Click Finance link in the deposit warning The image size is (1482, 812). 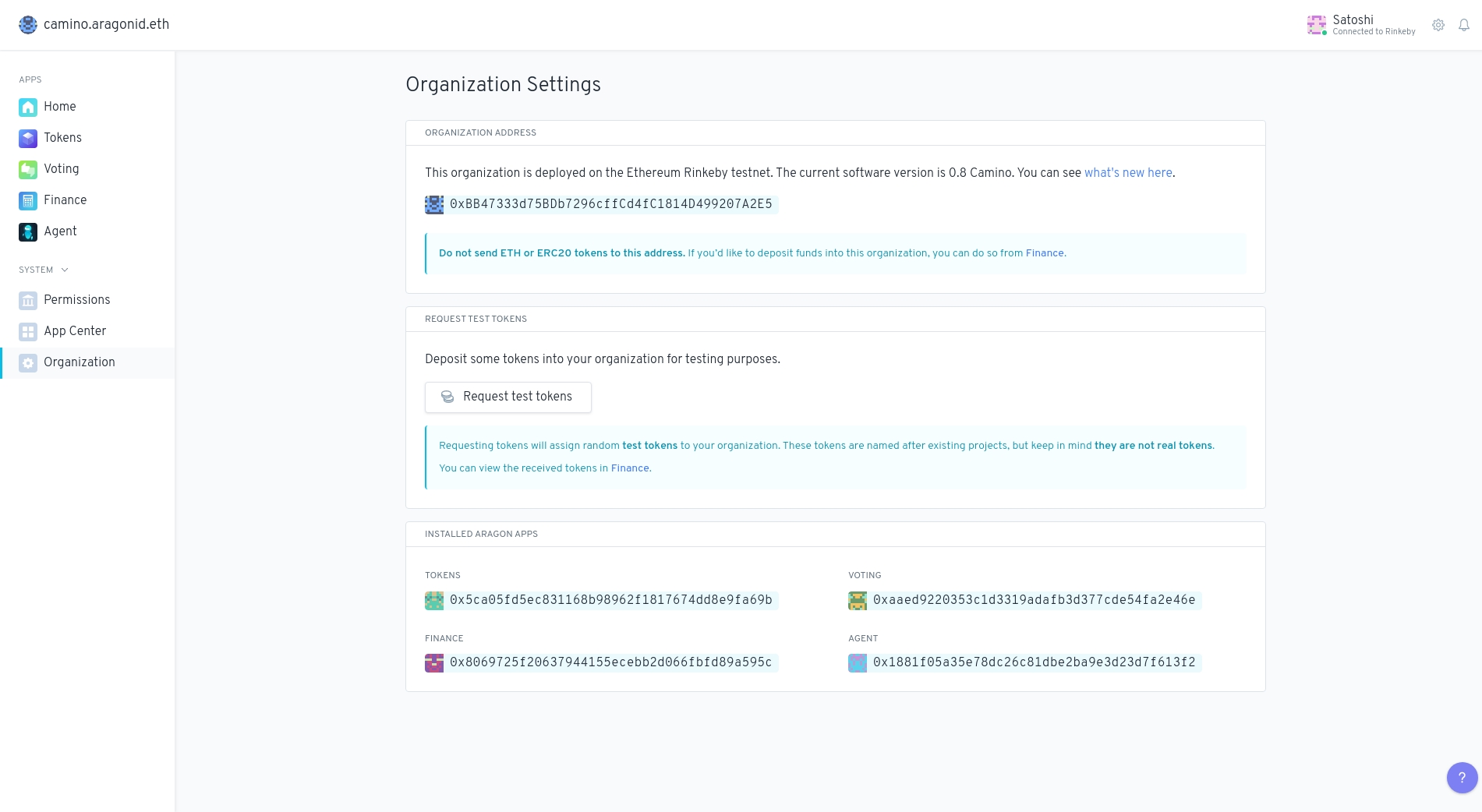click(x=1045, y=253)
